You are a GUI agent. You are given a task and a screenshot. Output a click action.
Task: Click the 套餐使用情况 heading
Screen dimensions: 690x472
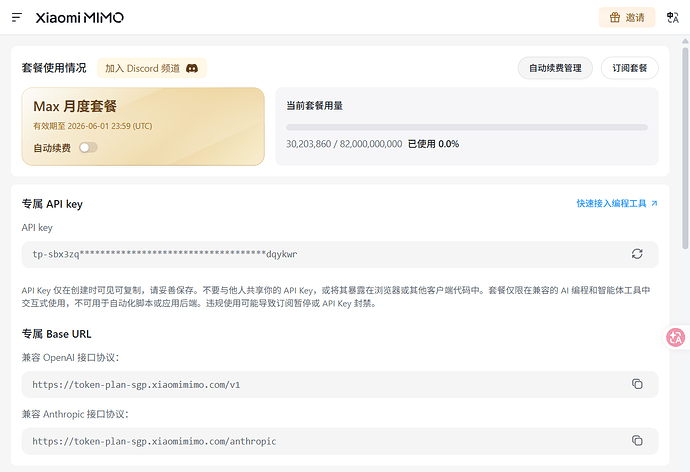pyautogui.click(x=54, y=68)
